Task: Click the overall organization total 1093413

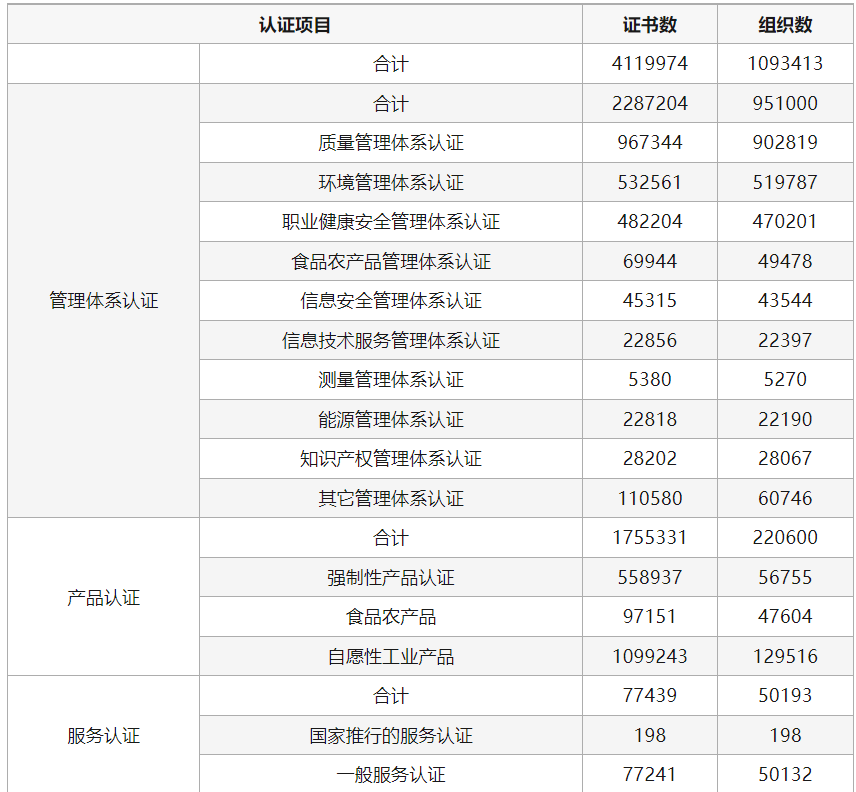Action: click(785, 64)
